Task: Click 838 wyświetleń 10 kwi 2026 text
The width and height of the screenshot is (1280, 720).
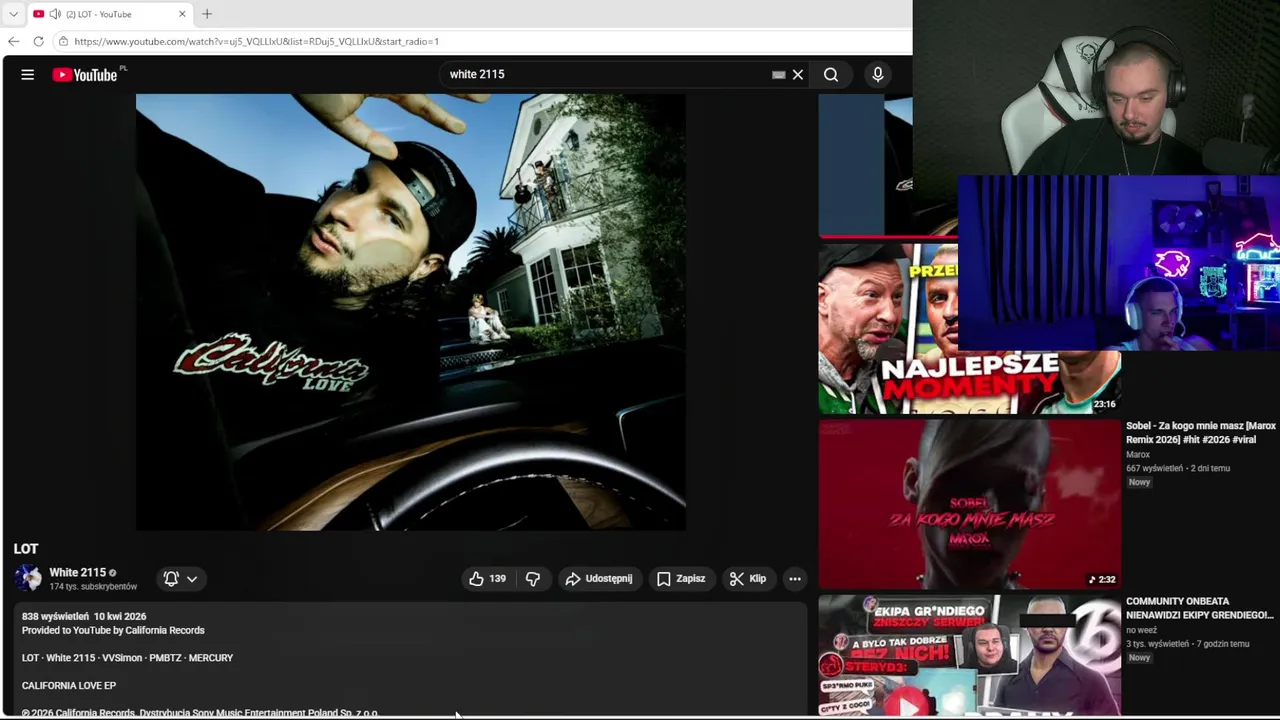Action: 84,617
